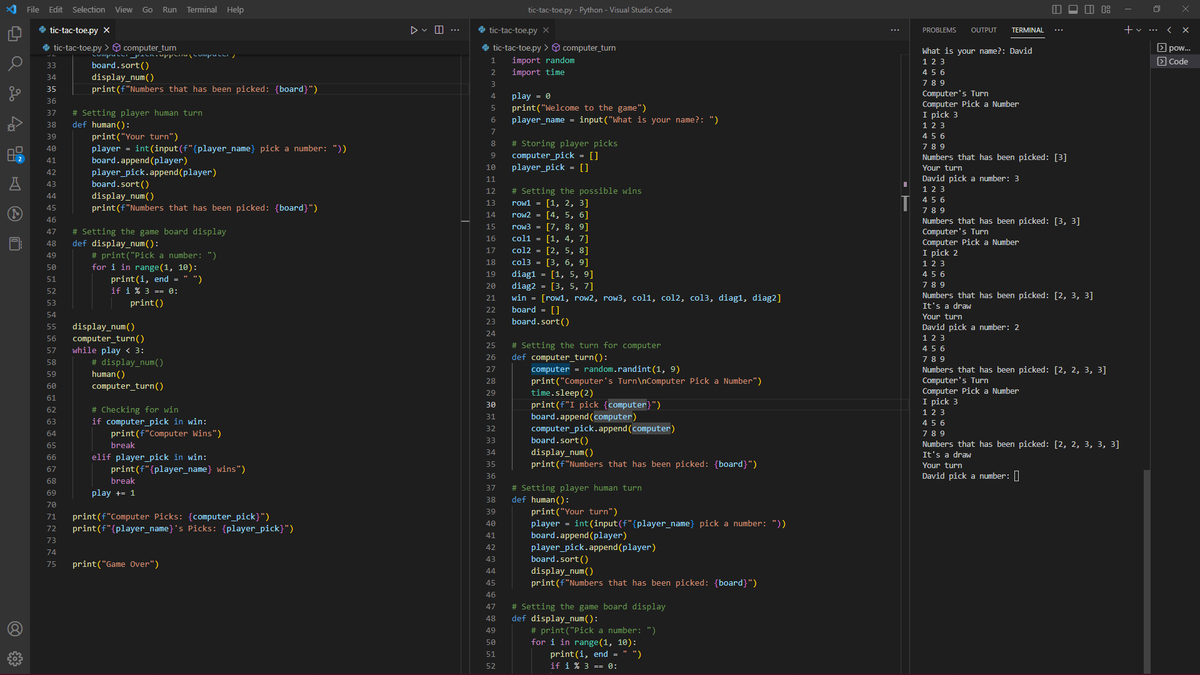Click 'play += 1' on line 69
1200x675 pixels.
pos(113,493)
